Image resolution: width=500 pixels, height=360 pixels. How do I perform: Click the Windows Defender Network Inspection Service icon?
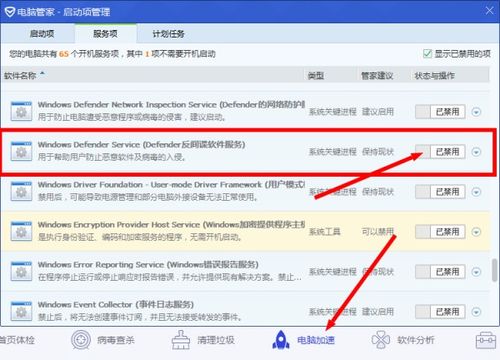point(21,111)
